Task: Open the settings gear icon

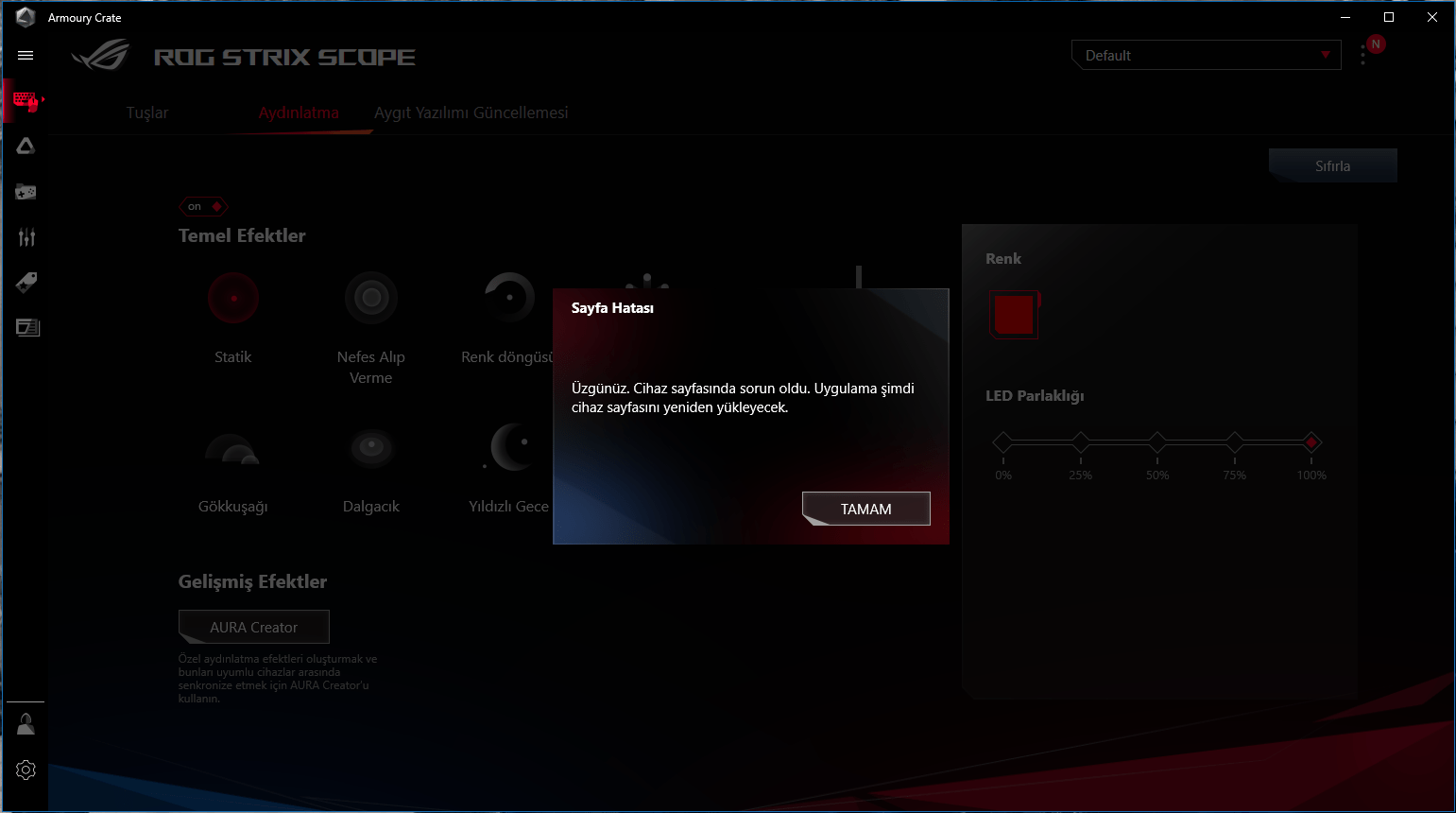Action: (x=26, y=770)
